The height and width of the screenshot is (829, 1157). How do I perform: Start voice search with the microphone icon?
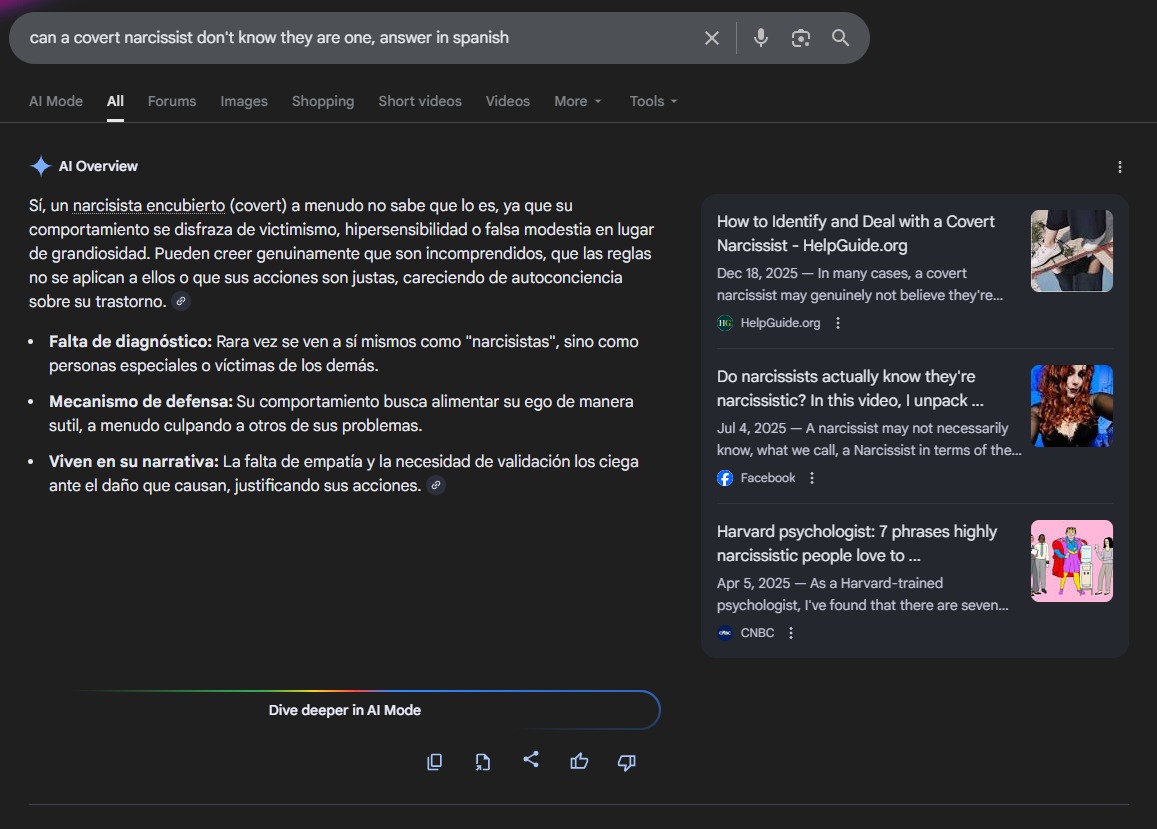pyautogui.click(x=761, y=38)
